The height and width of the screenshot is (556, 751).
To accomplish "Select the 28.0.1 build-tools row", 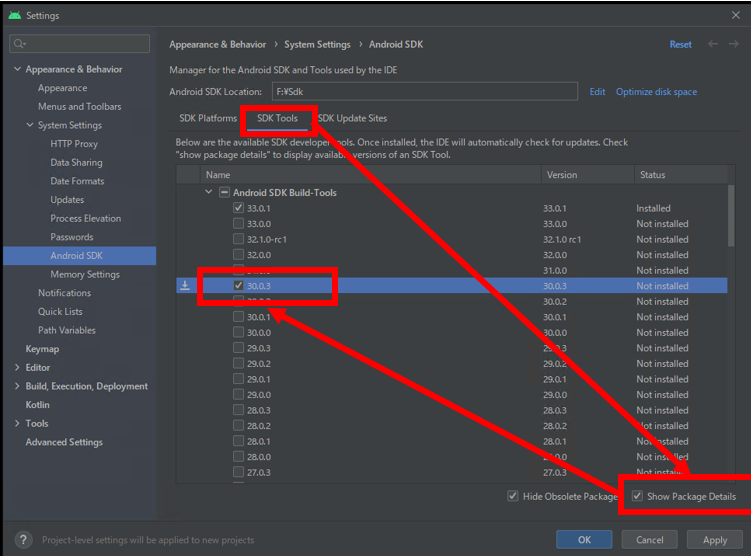I will pyautogui.click(x=452, y=441).
